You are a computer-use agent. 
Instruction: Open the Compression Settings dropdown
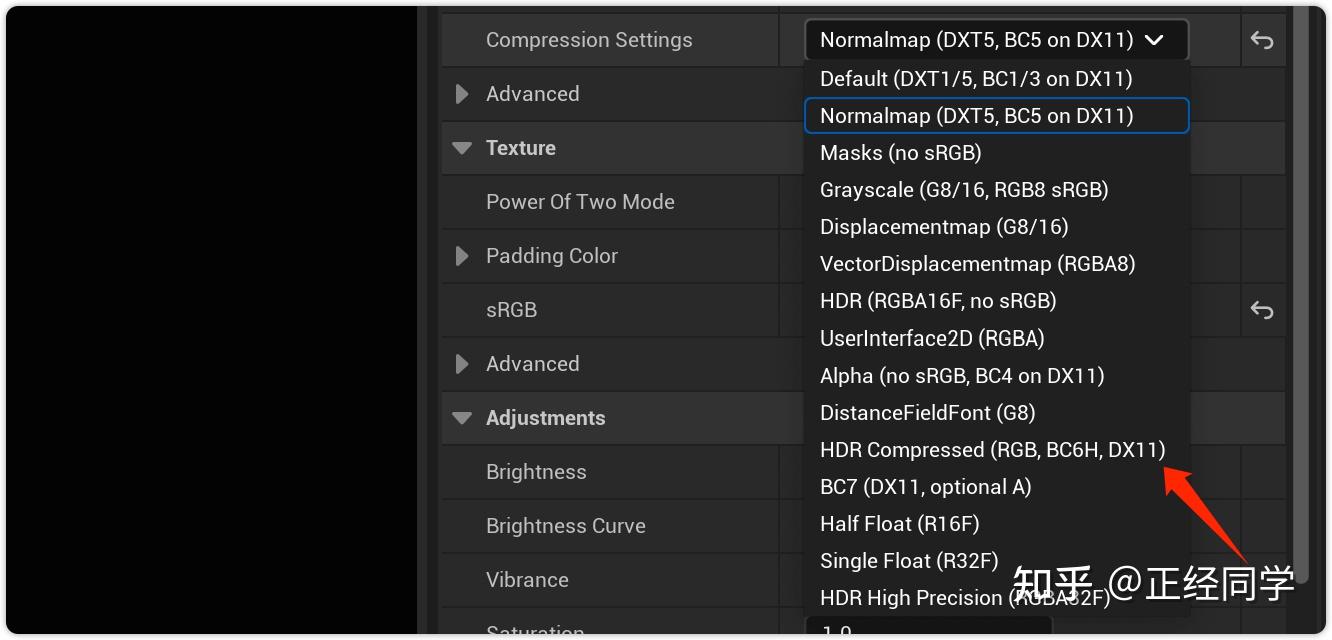tap(995, 41)
